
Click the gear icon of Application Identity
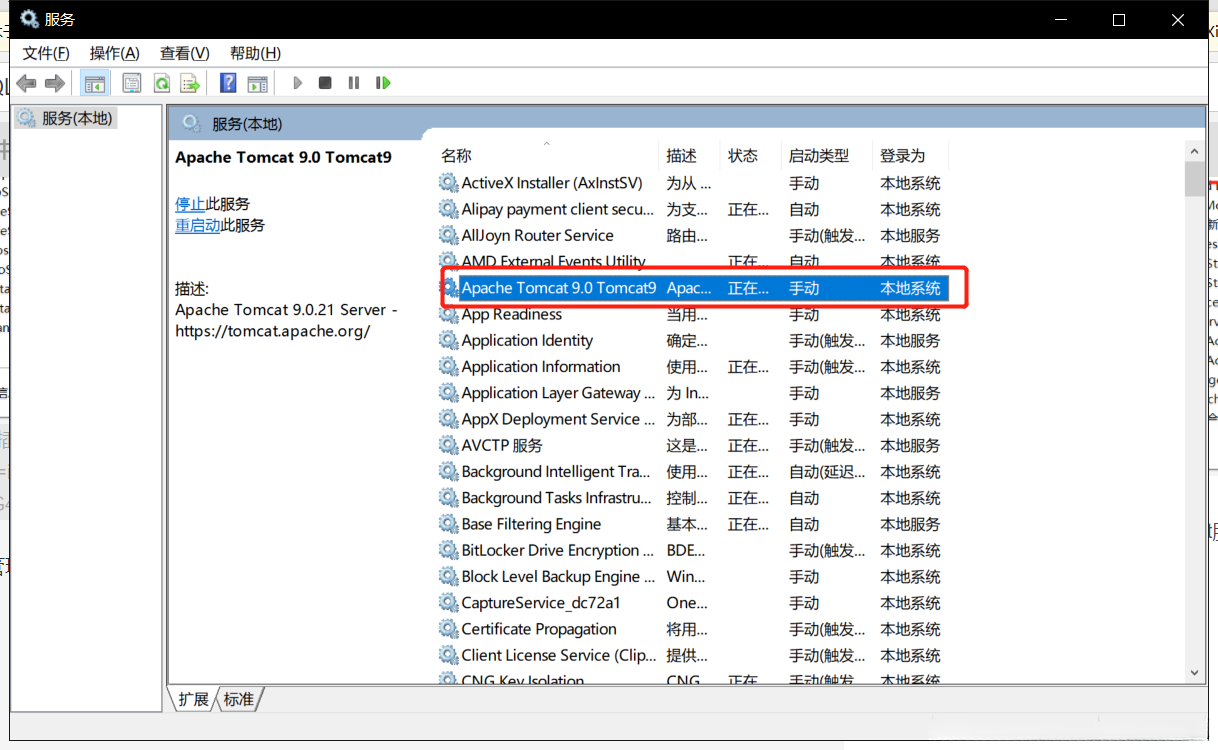449,340
